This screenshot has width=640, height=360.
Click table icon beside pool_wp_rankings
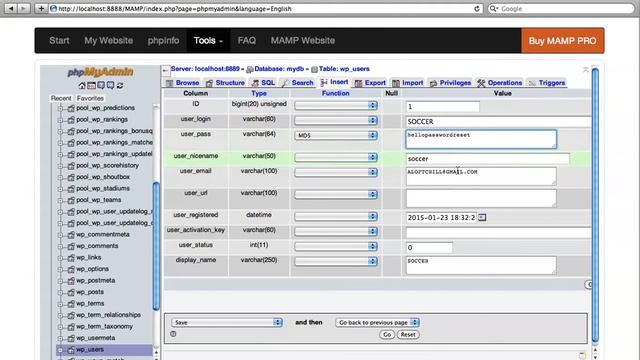tap(71, 120)
